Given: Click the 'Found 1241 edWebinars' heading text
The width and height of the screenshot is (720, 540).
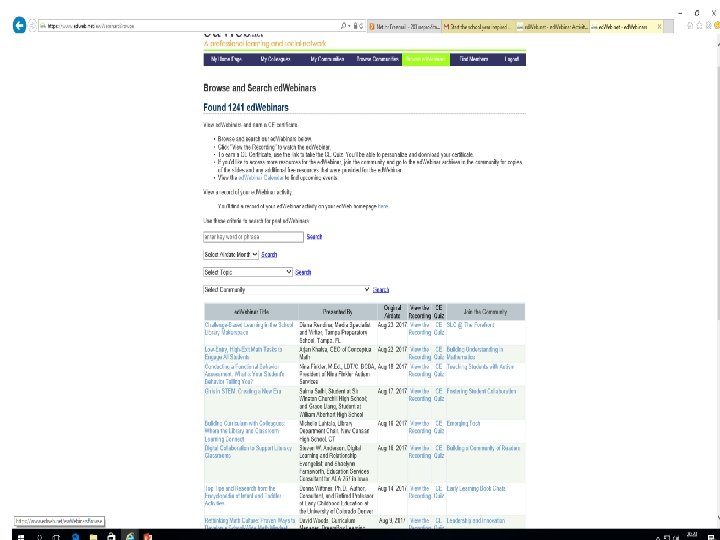Looking at the screenshot, I should 246,107.
